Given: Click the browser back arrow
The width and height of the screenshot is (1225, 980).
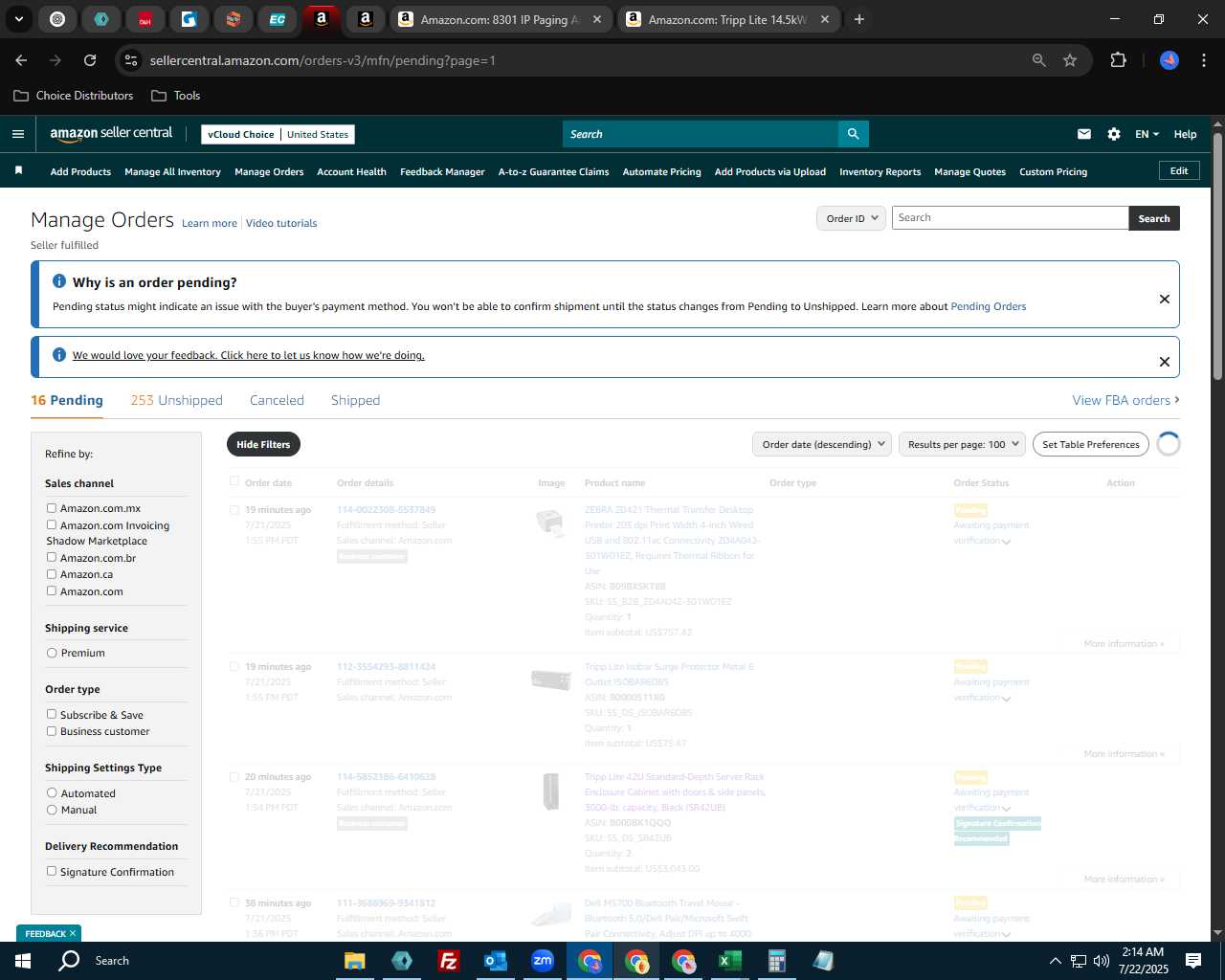Looking at the screenshot, I should (x=21, y=60).
